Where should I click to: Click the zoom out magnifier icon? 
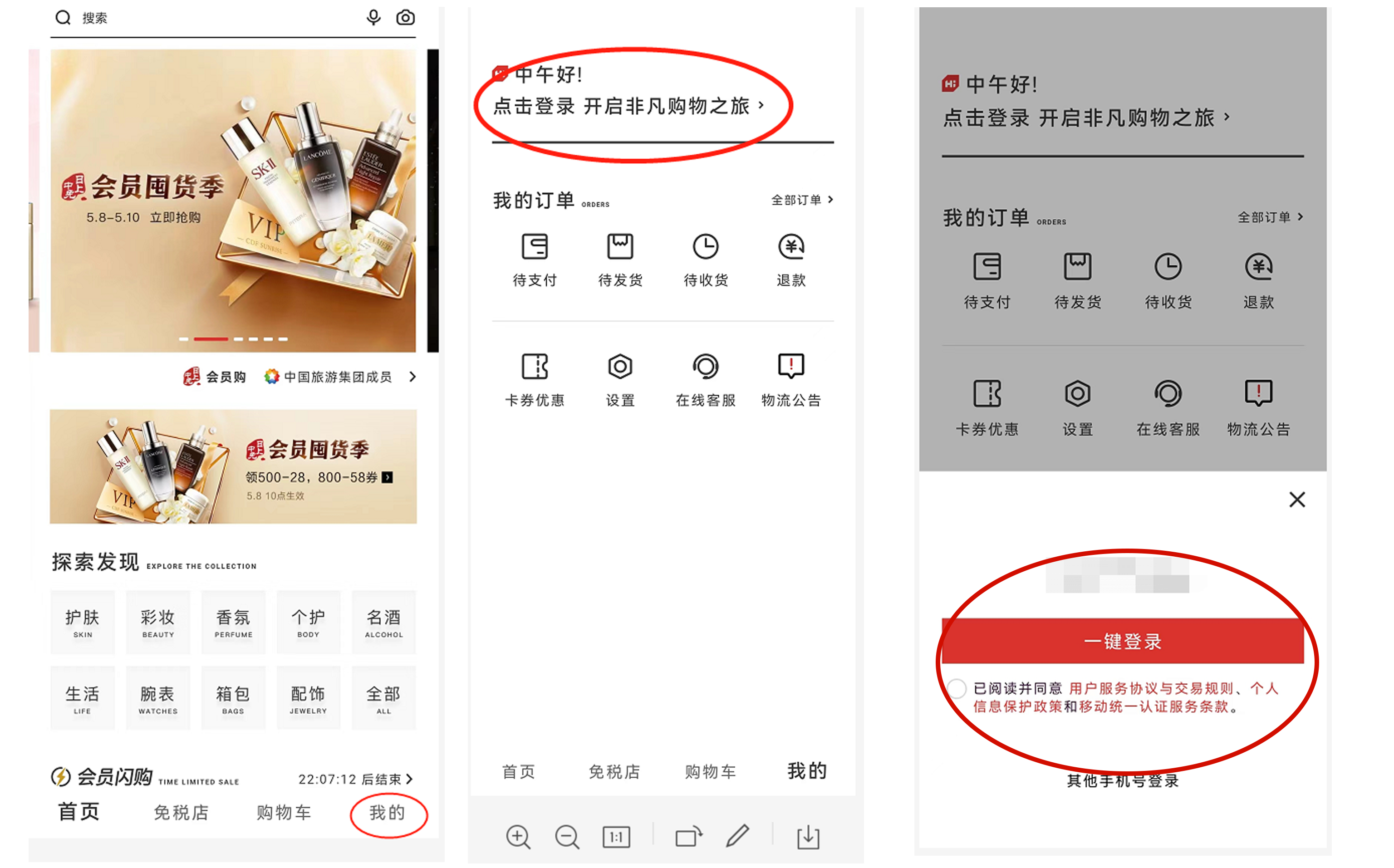pyautogui.click(x=567, y=837)
